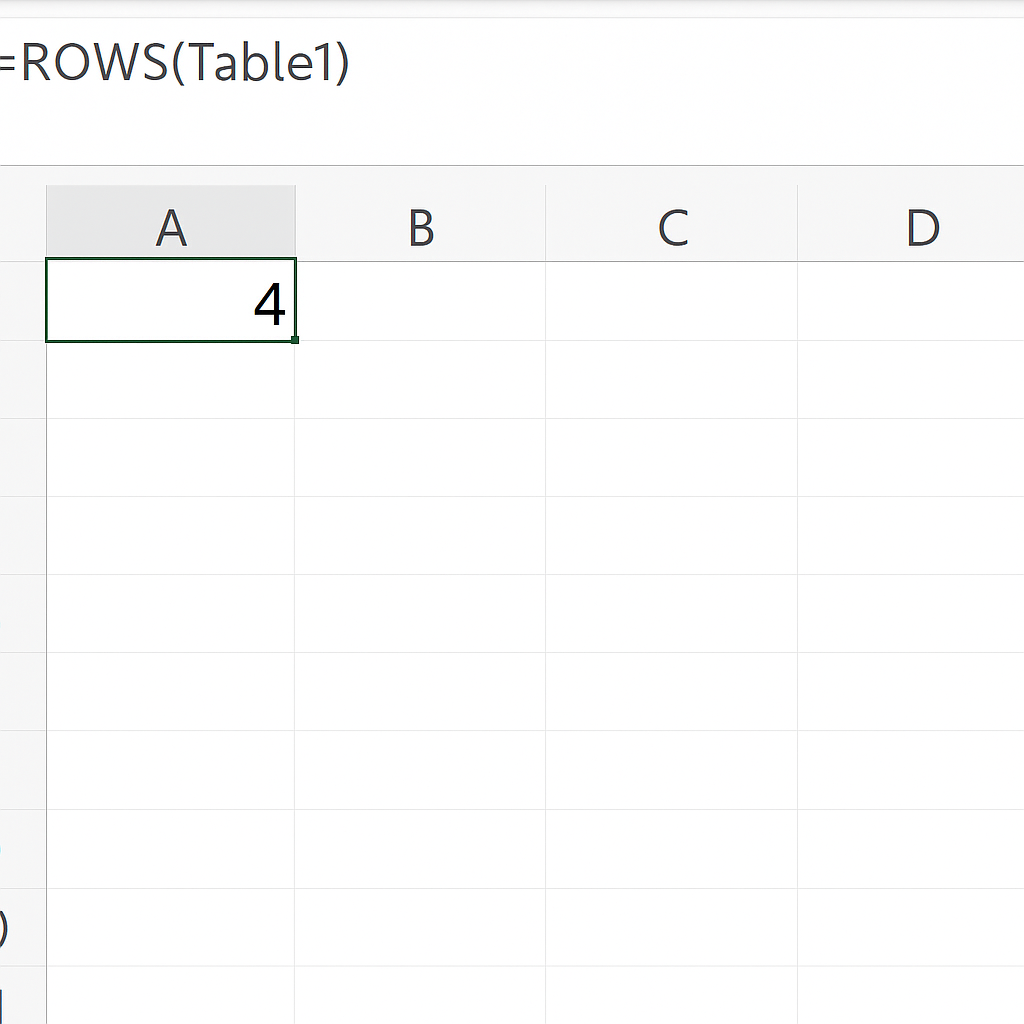Select cell A10

click(x=171, y=995)
